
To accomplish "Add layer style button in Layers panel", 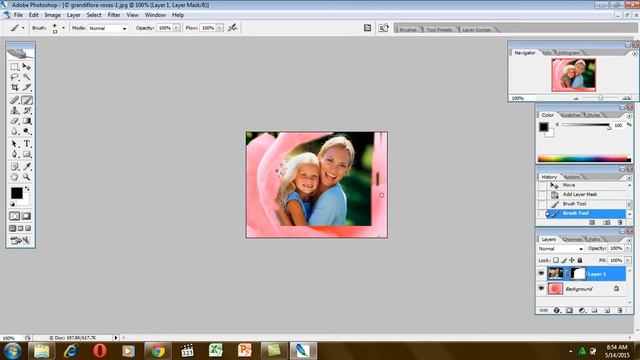I will point(557,310).
